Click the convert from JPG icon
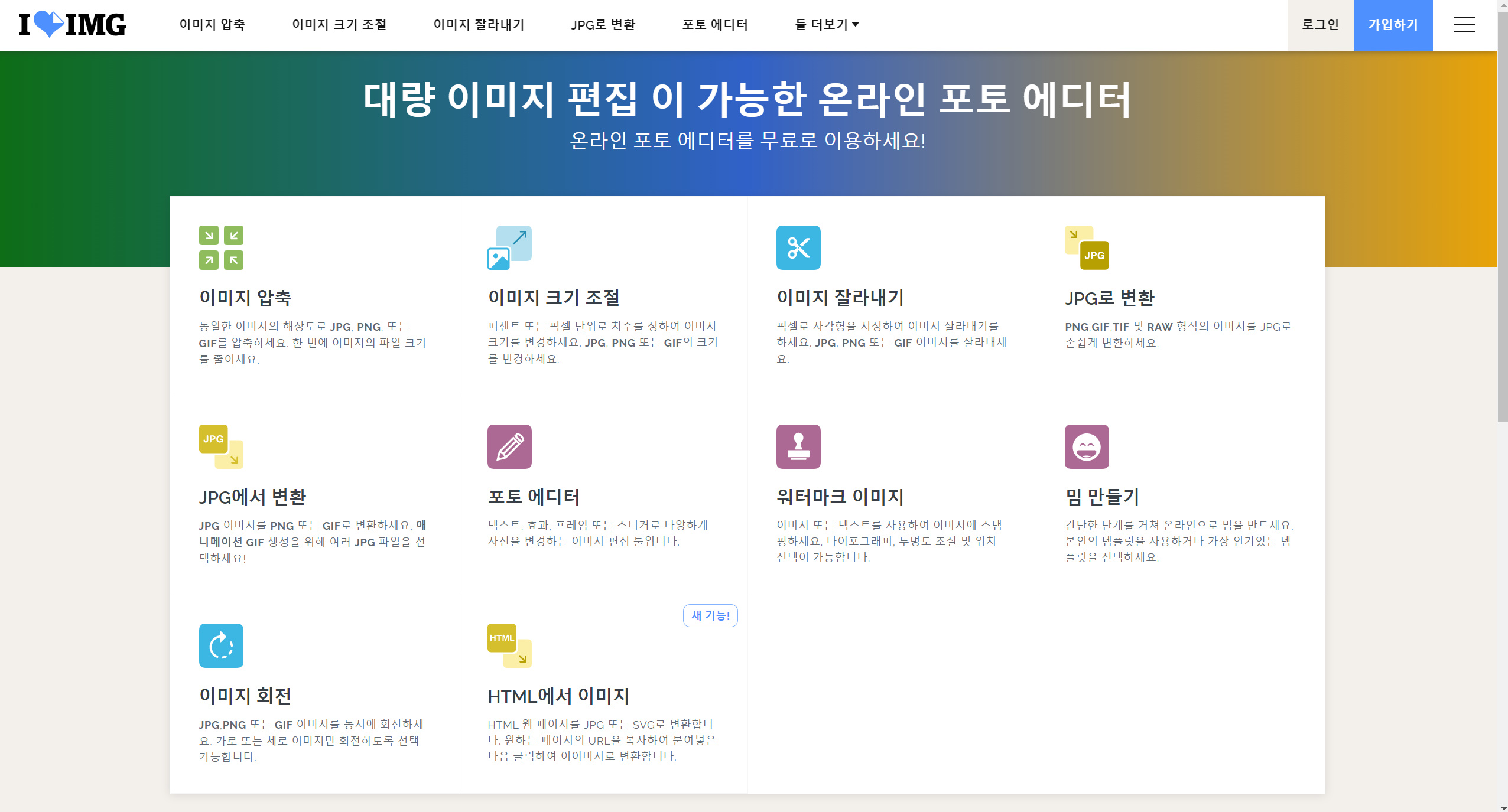 (221, 446)
